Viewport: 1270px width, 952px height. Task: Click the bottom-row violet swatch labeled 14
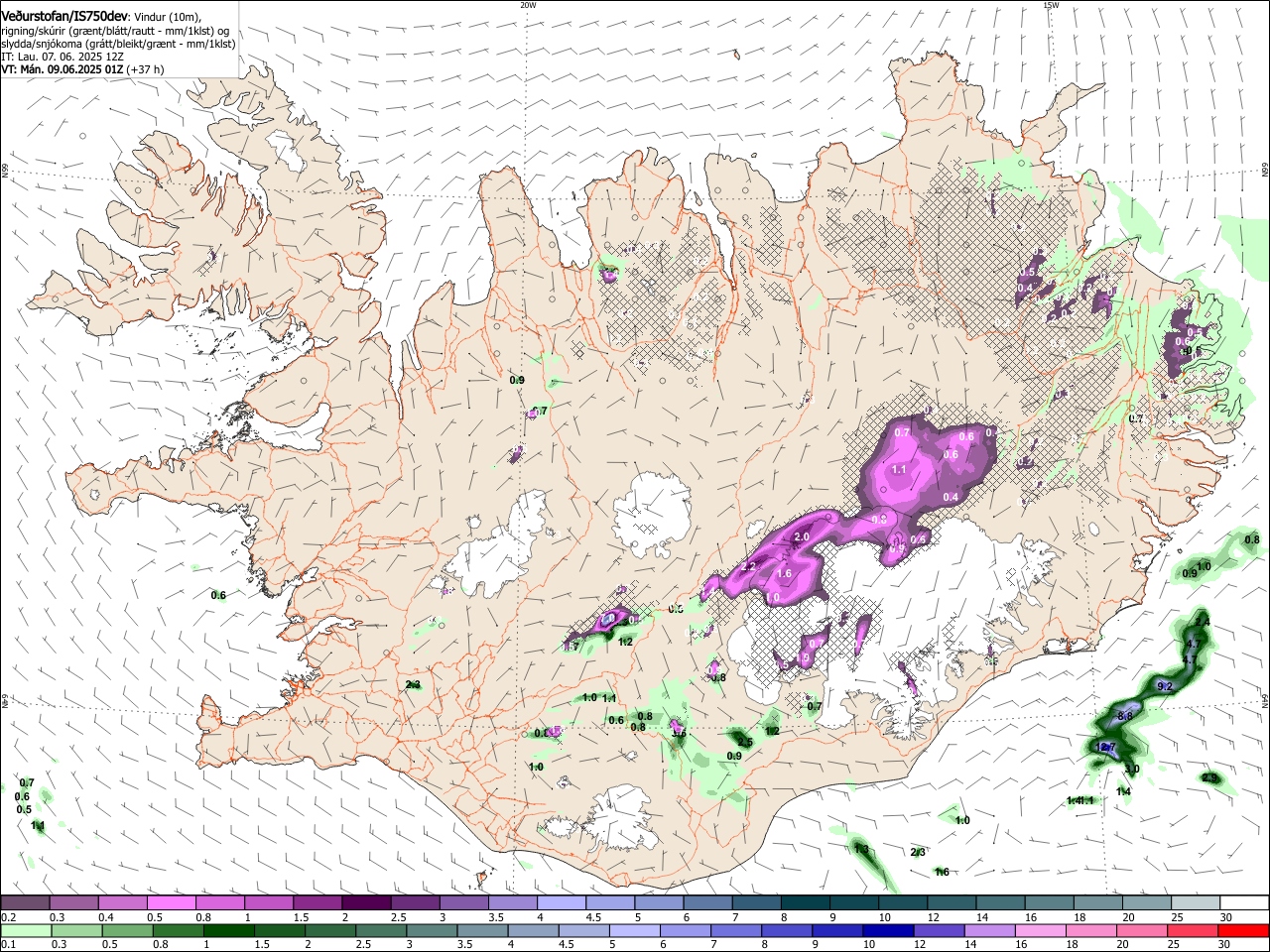992,930
